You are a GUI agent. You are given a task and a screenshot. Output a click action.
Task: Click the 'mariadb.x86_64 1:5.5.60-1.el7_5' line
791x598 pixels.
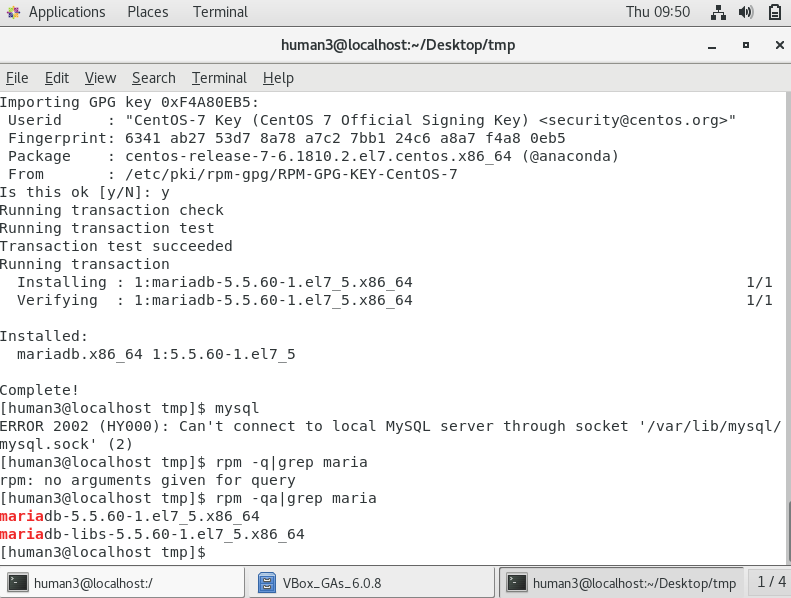[156, 354]
